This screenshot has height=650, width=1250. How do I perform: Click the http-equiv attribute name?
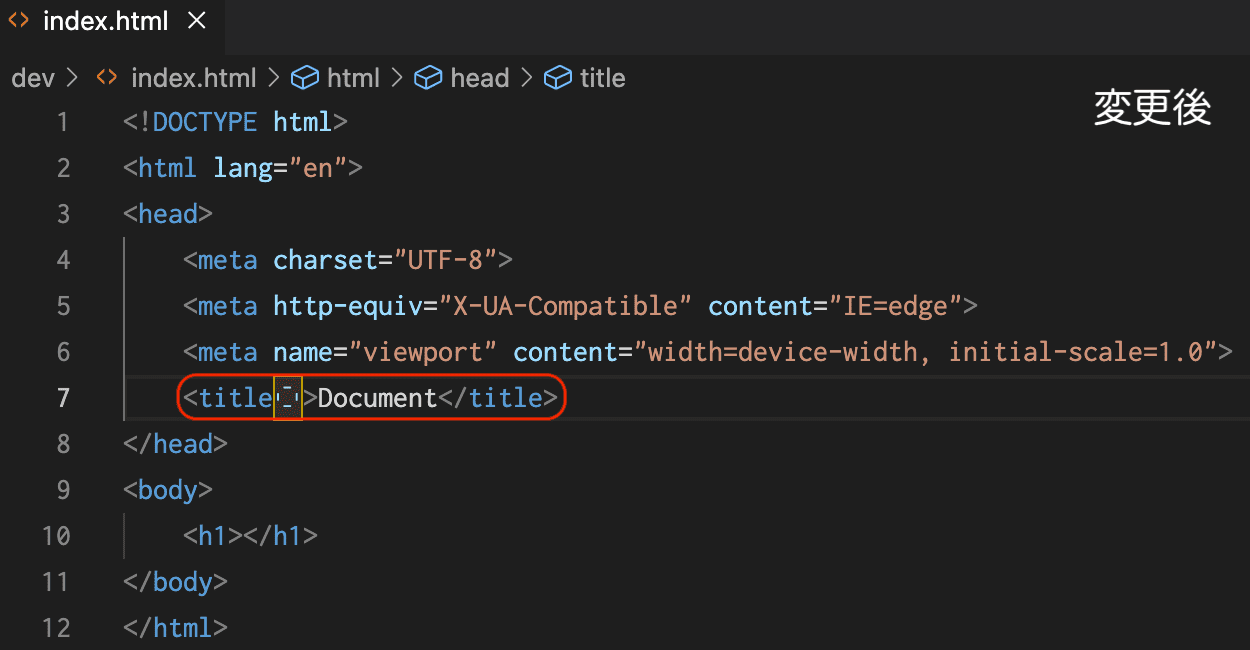[347, 306]
